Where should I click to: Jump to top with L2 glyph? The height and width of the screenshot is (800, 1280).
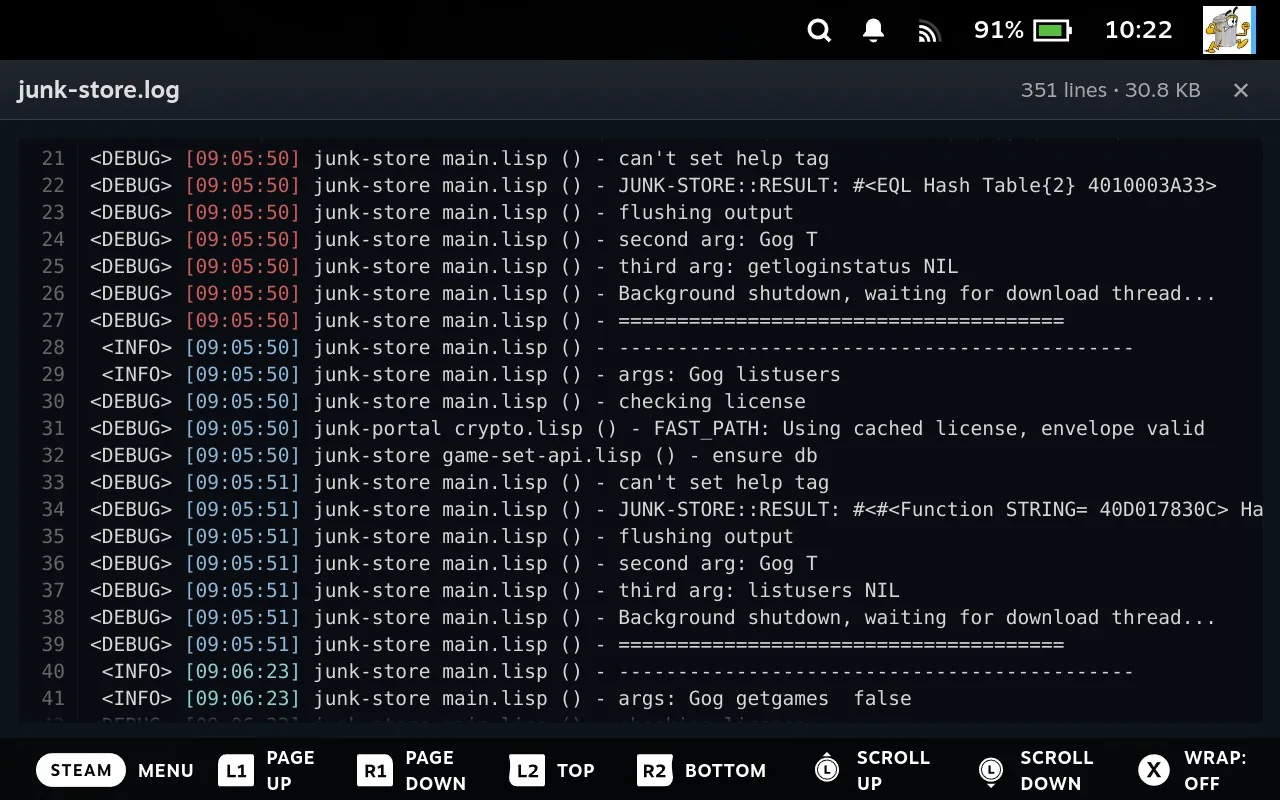[527, 771]
